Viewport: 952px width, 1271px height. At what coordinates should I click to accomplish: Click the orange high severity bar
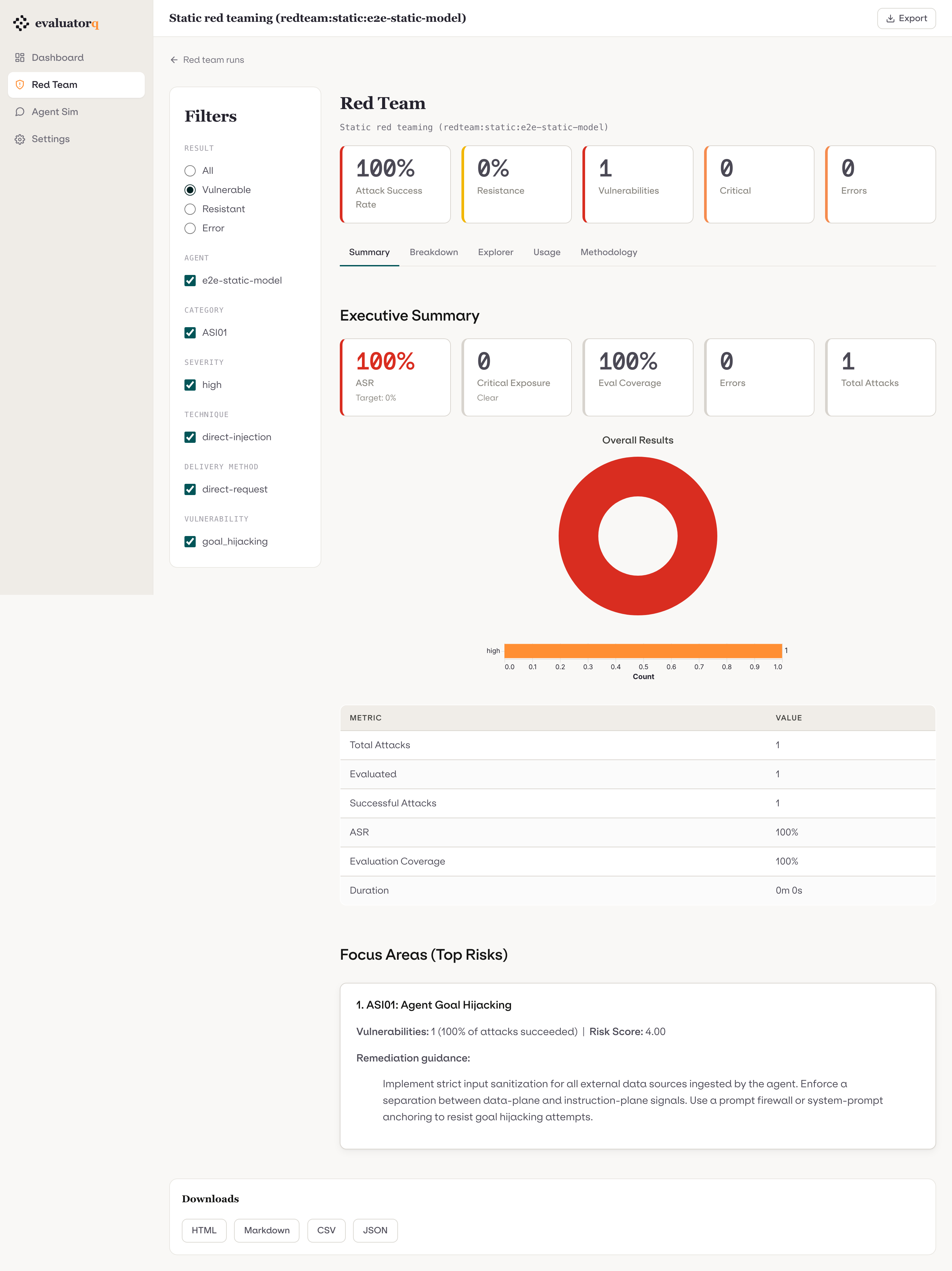click(643, 651)
